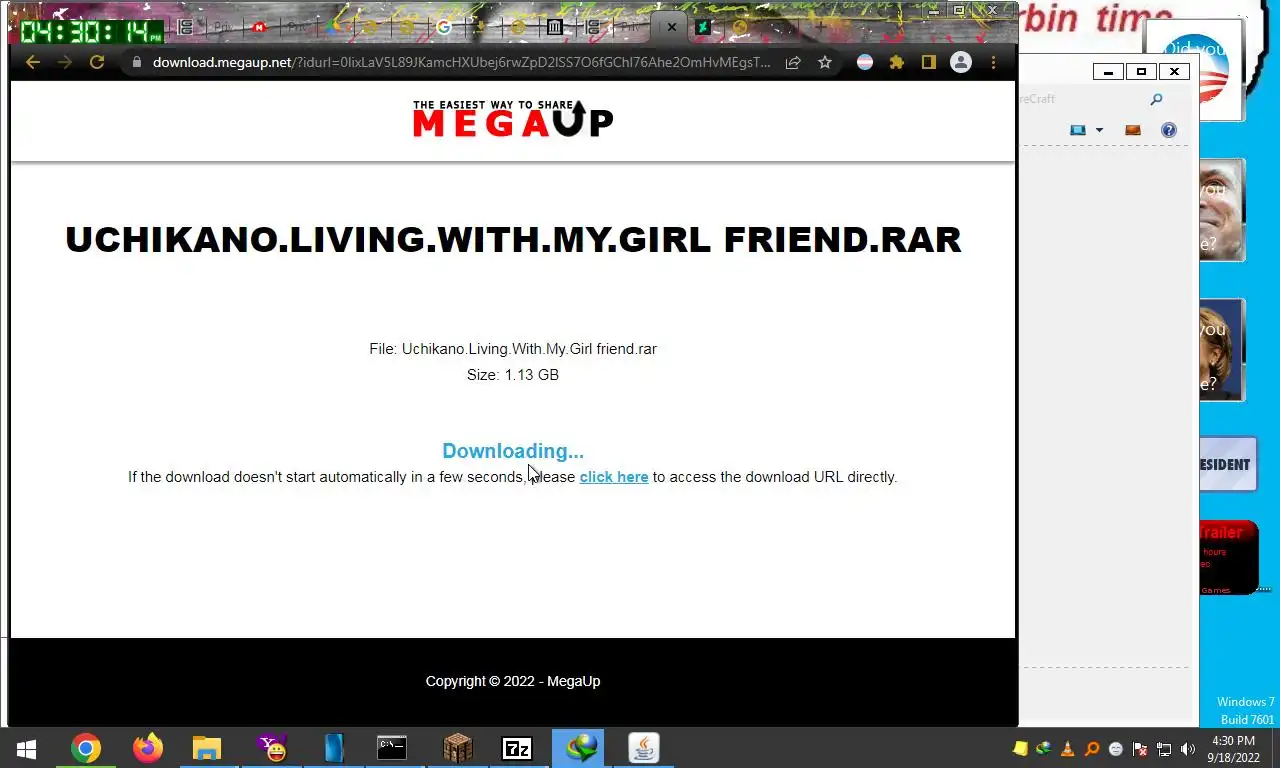Open Command Prompt from the taskbar

(392, 748)
